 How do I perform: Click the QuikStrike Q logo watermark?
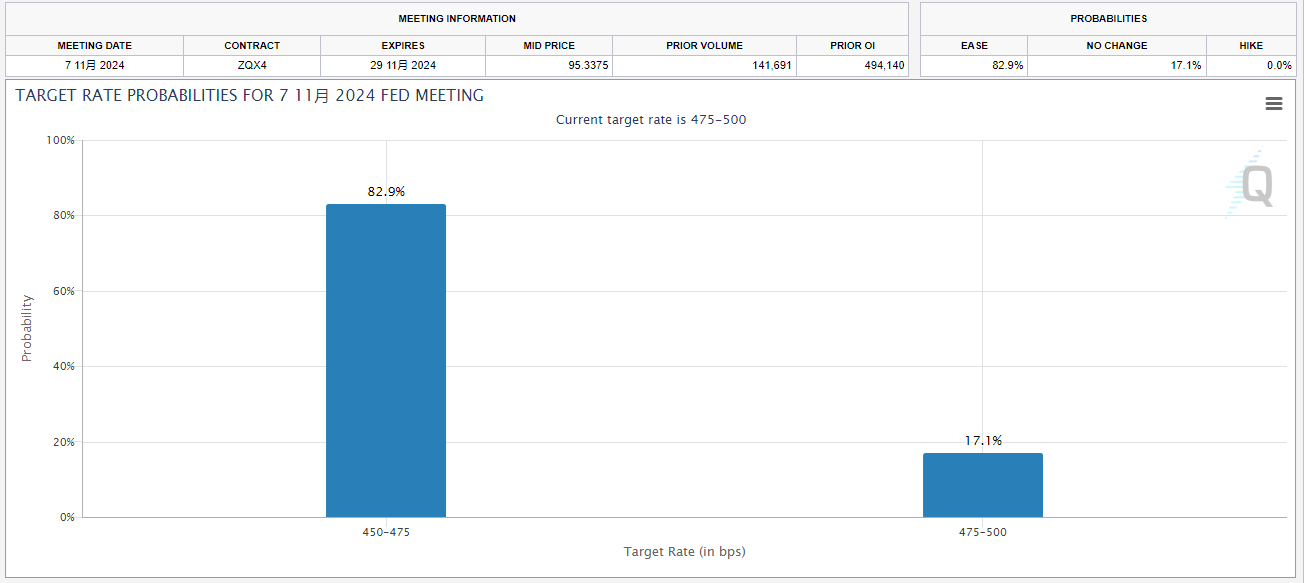[x=1254, y=186]
